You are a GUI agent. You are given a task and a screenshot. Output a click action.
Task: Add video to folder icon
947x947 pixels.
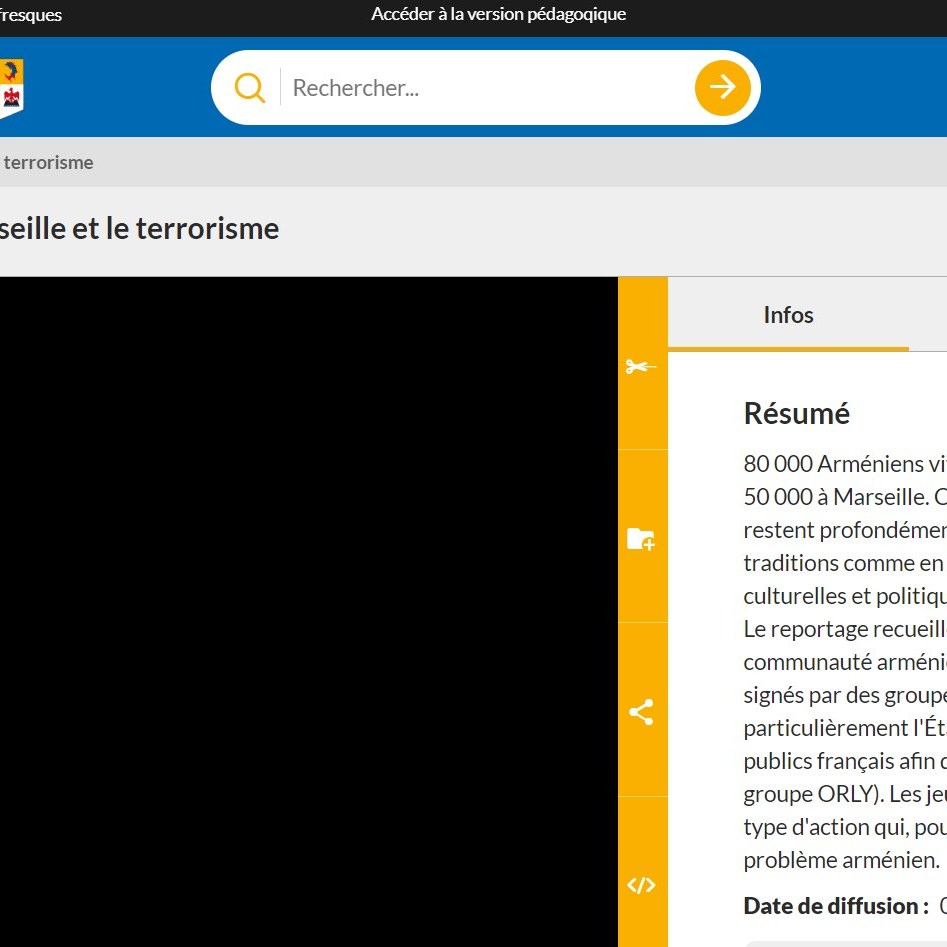(x=641, y=539)
